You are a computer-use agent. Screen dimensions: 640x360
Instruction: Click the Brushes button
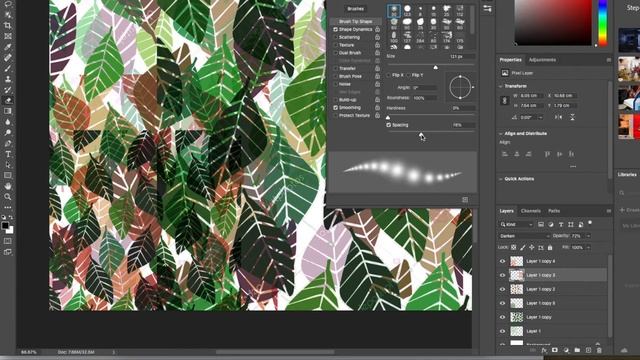point(356,9)
